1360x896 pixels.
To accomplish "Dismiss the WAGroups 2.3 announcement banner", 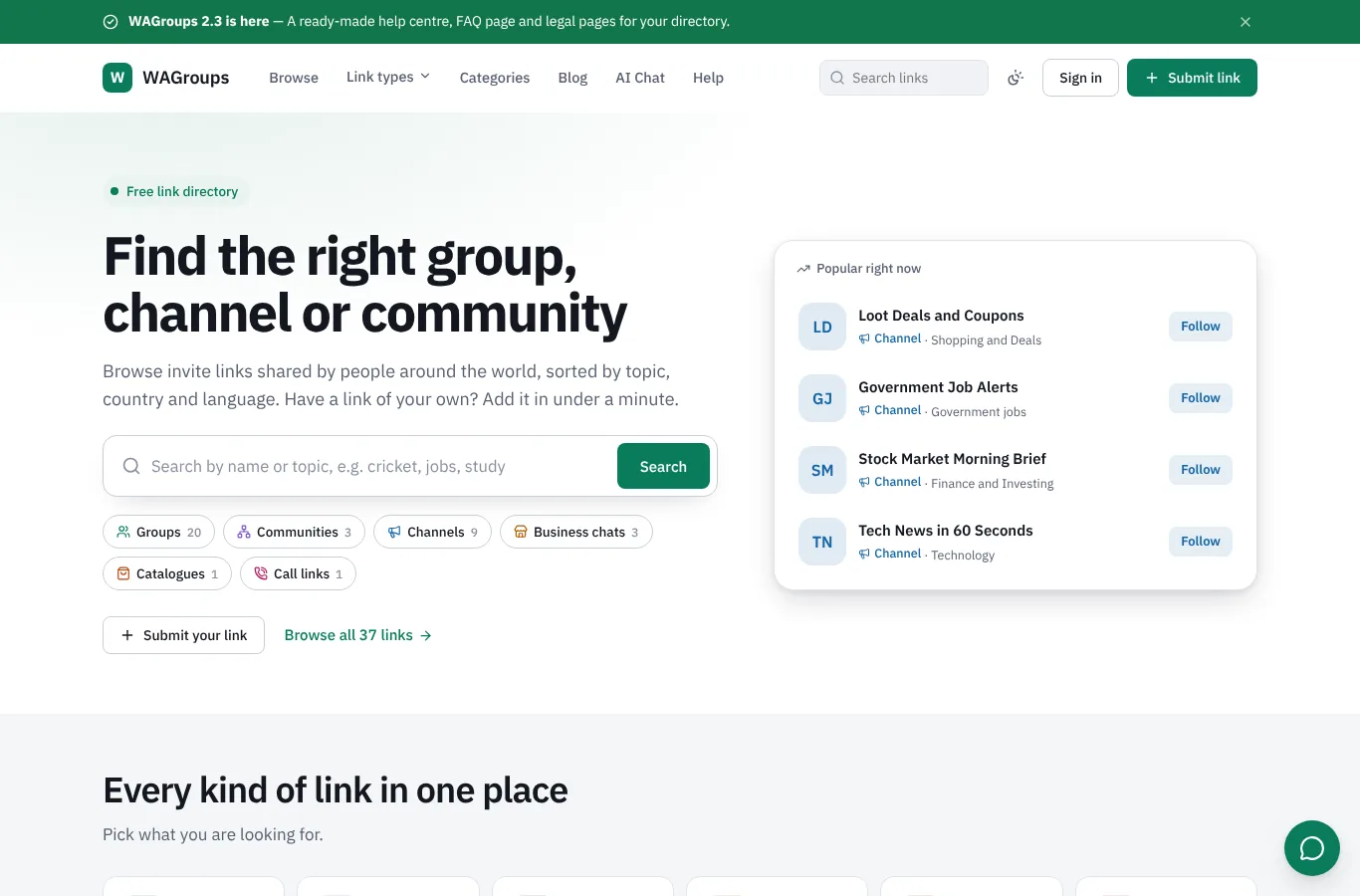I will click(1246, 22).
